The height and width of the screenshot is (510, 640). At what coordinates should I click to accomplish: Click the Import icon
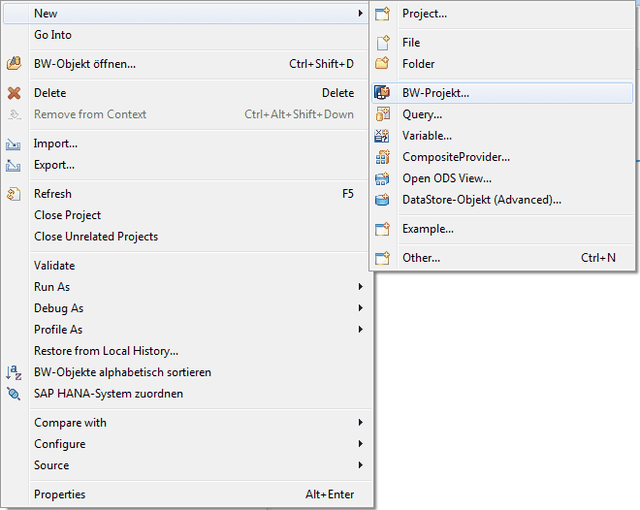(13, 144)
